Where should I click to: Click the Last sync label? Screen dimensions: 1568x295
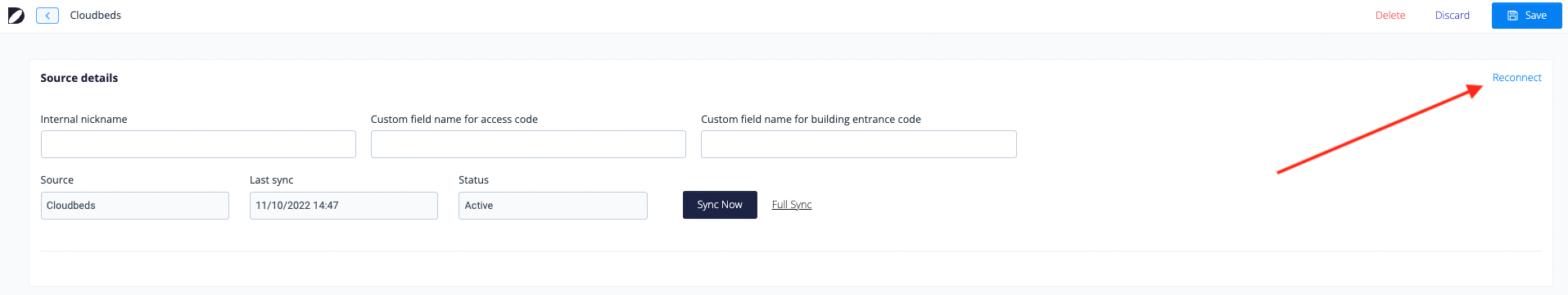click(x=271, y=180)
